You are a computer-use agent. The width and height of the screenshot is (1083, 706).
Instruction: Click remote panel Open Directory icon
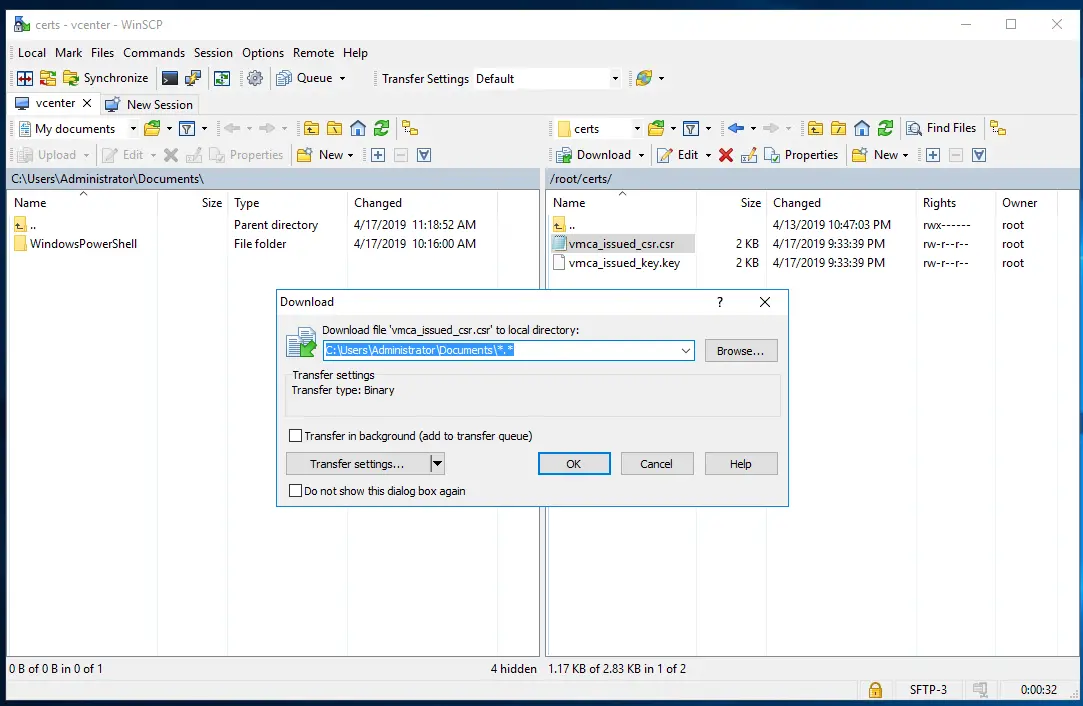click(656, 128)
